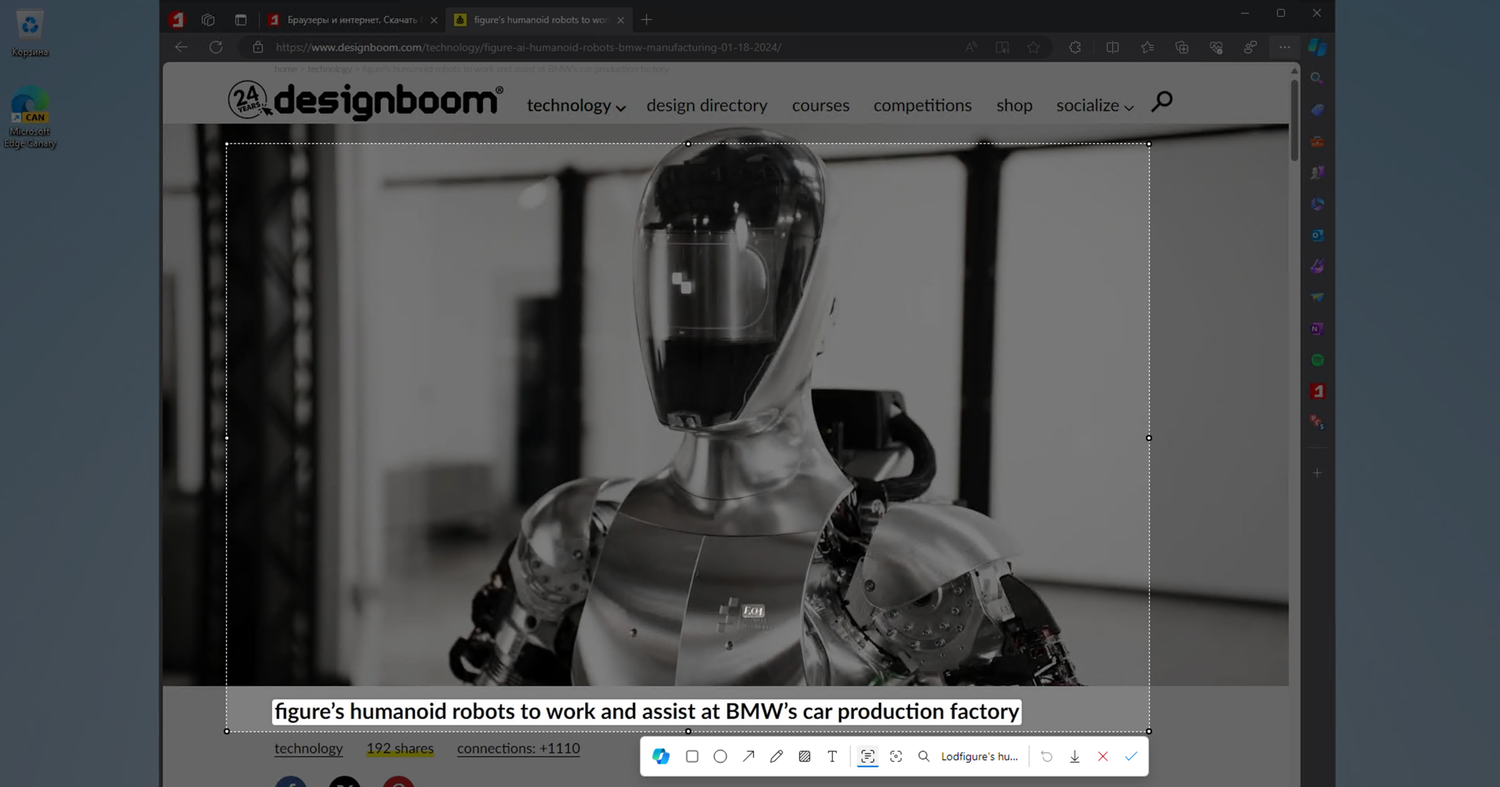1500x787 pixels.
Task: Click the designboom logo
Action: 365,100
